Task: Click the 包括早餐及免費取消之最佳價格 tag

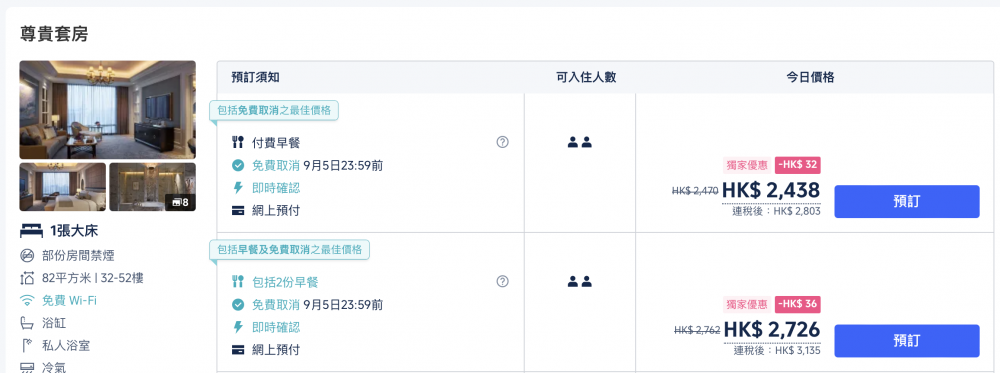Action: (290, 249)
